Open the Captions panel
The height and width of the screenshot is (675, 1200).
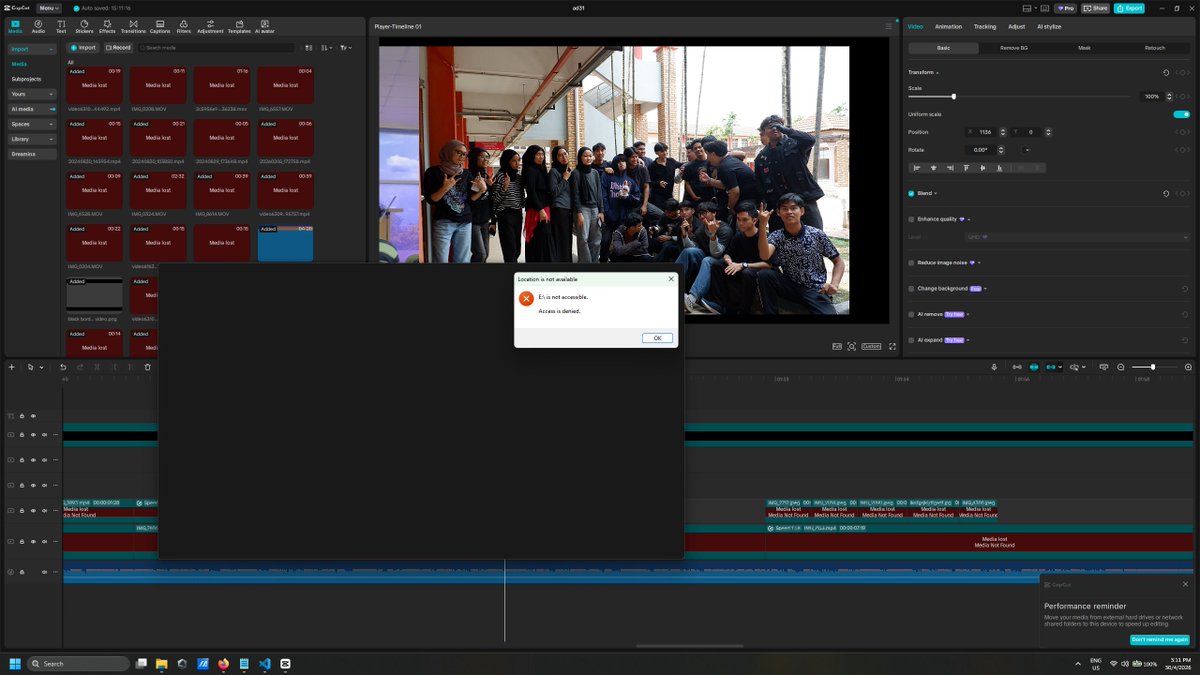tap(160, 26)
